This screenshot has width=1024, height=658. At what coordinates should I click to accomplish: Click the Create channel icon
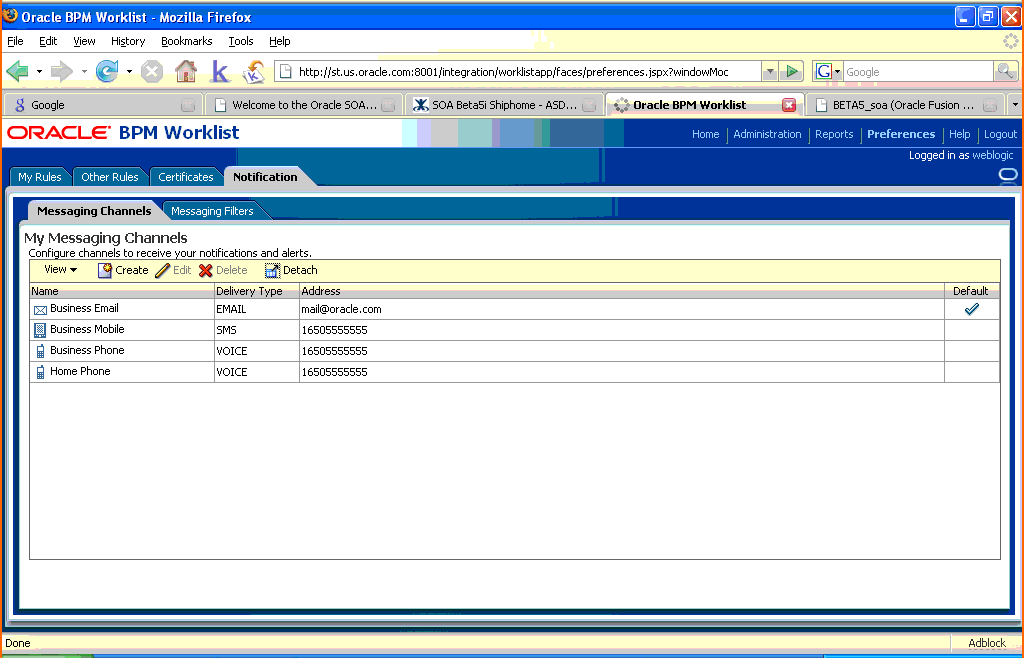pyautogui.click(x=104, y=270)
